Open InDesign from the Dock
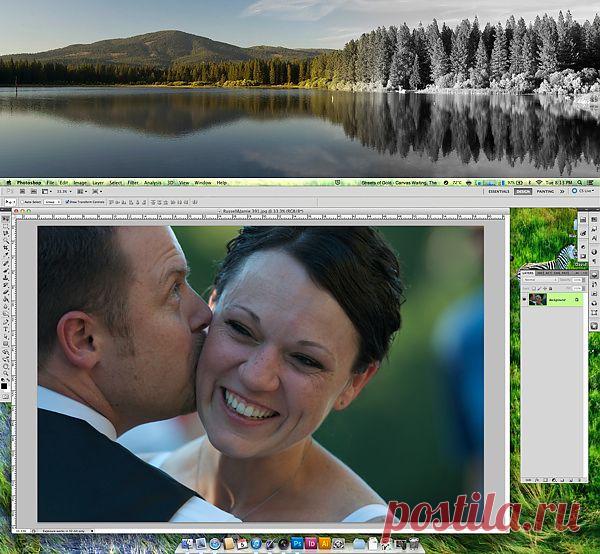Screen dimensions: 600x554 click(x=311, y=543)
